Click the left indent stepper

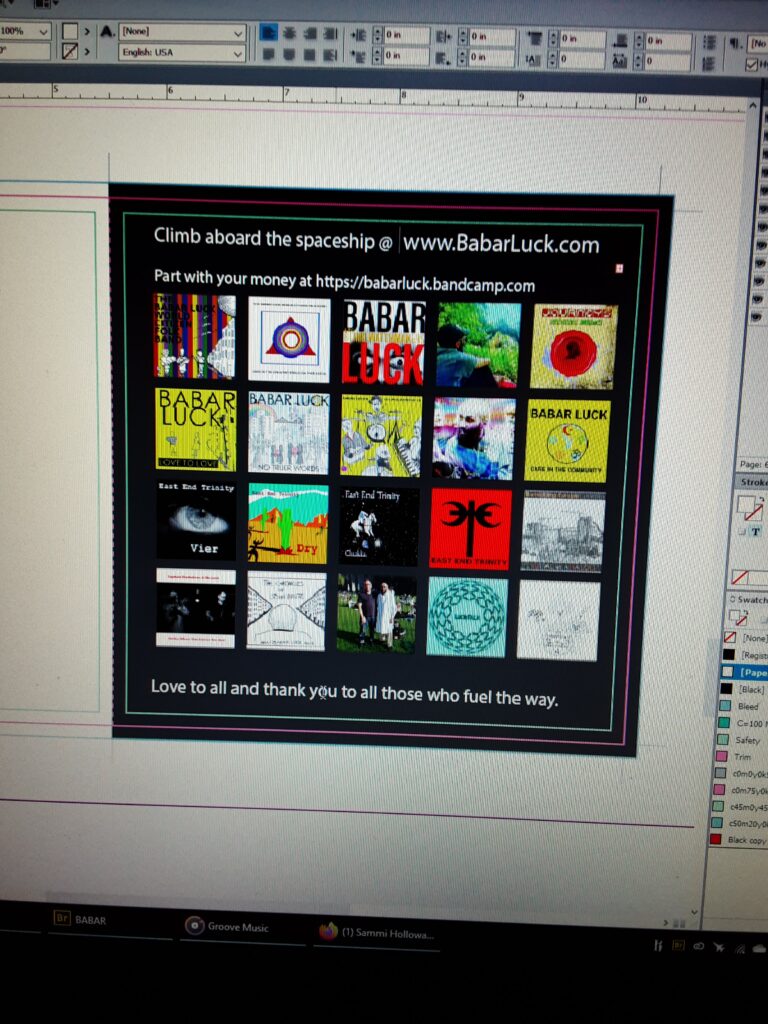pos(377,34)
